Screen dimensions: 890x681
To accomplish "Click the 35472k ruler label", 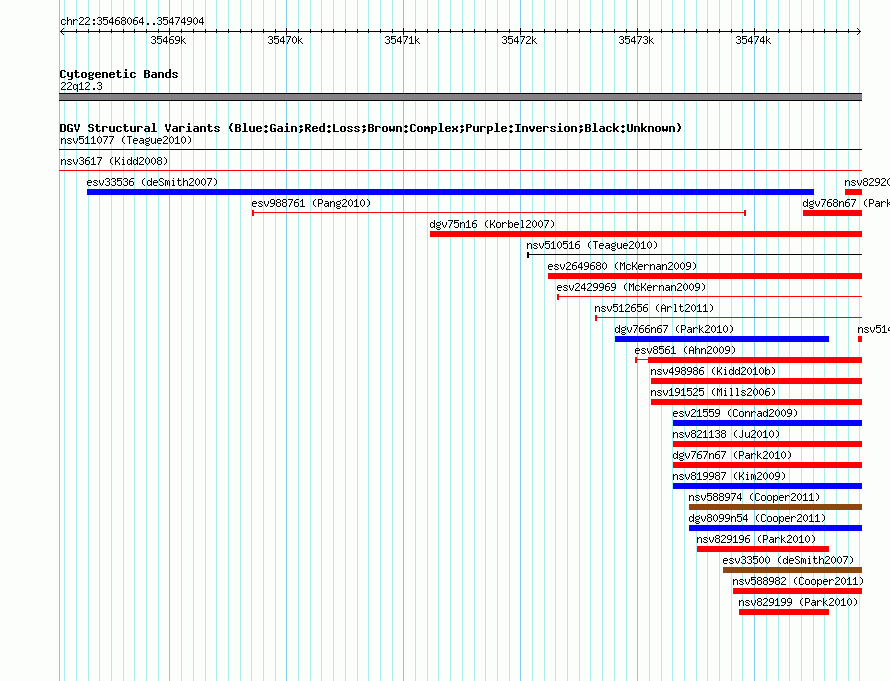I will (519, 40).
